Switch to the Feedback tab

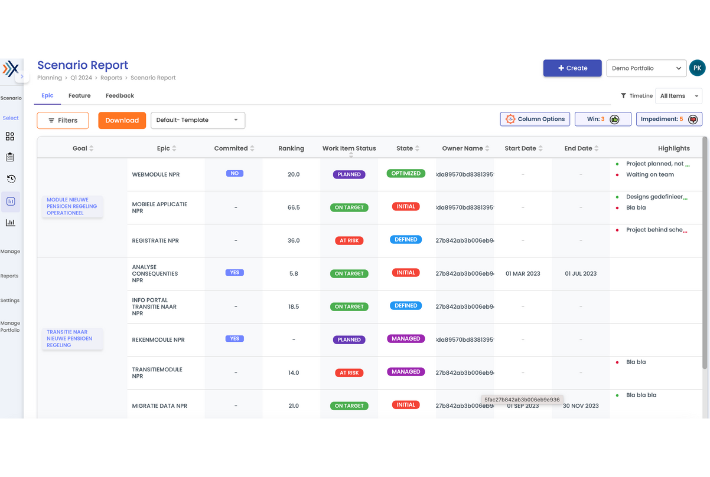tap(119, 96)
